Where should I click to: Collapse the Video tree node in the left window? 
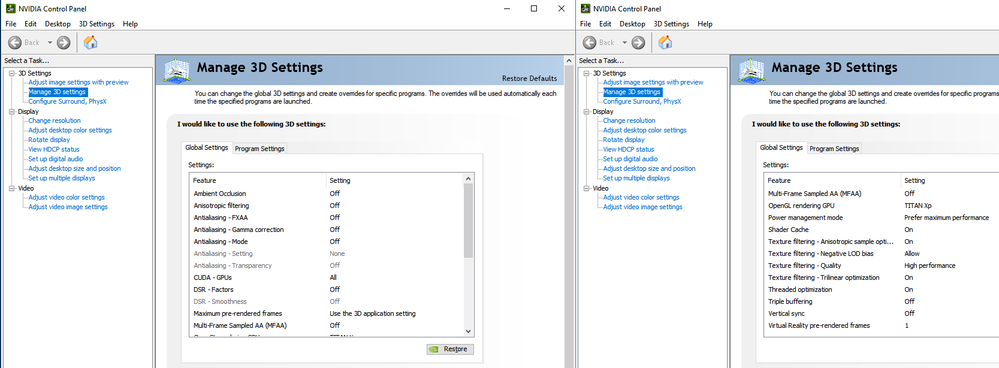coord(11,188)
